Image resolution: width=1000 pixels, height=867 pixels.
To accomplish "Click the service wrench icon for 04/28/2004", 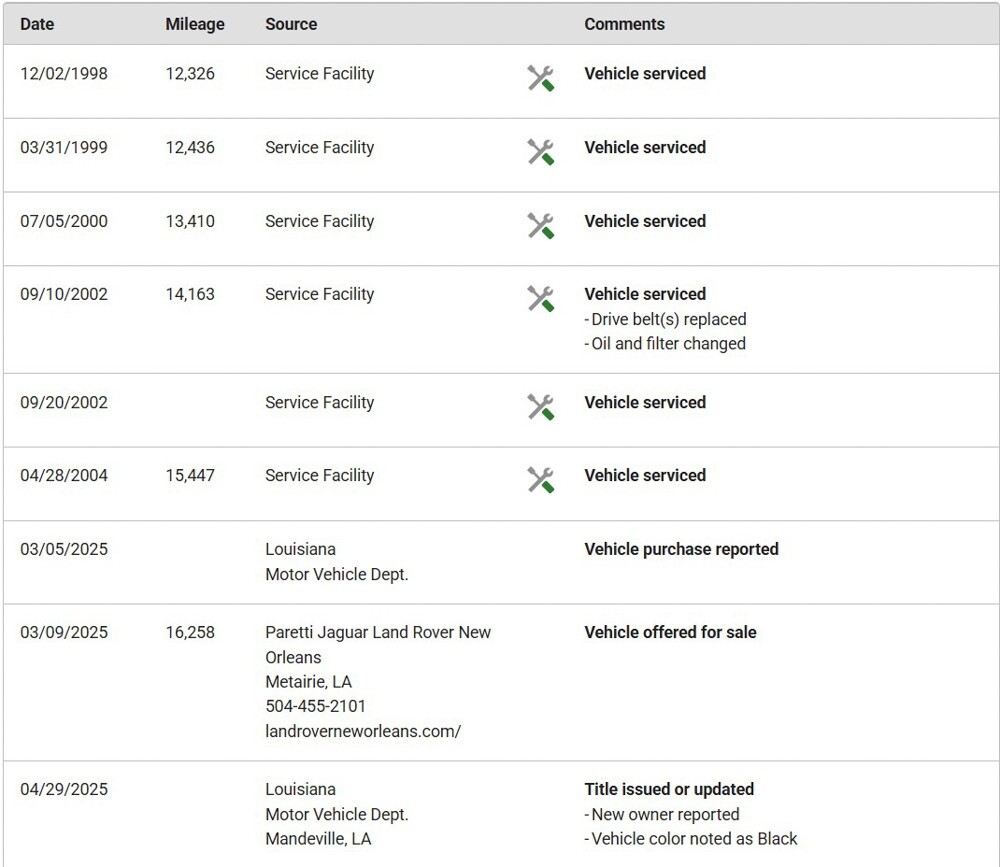I will pos(540,480).
